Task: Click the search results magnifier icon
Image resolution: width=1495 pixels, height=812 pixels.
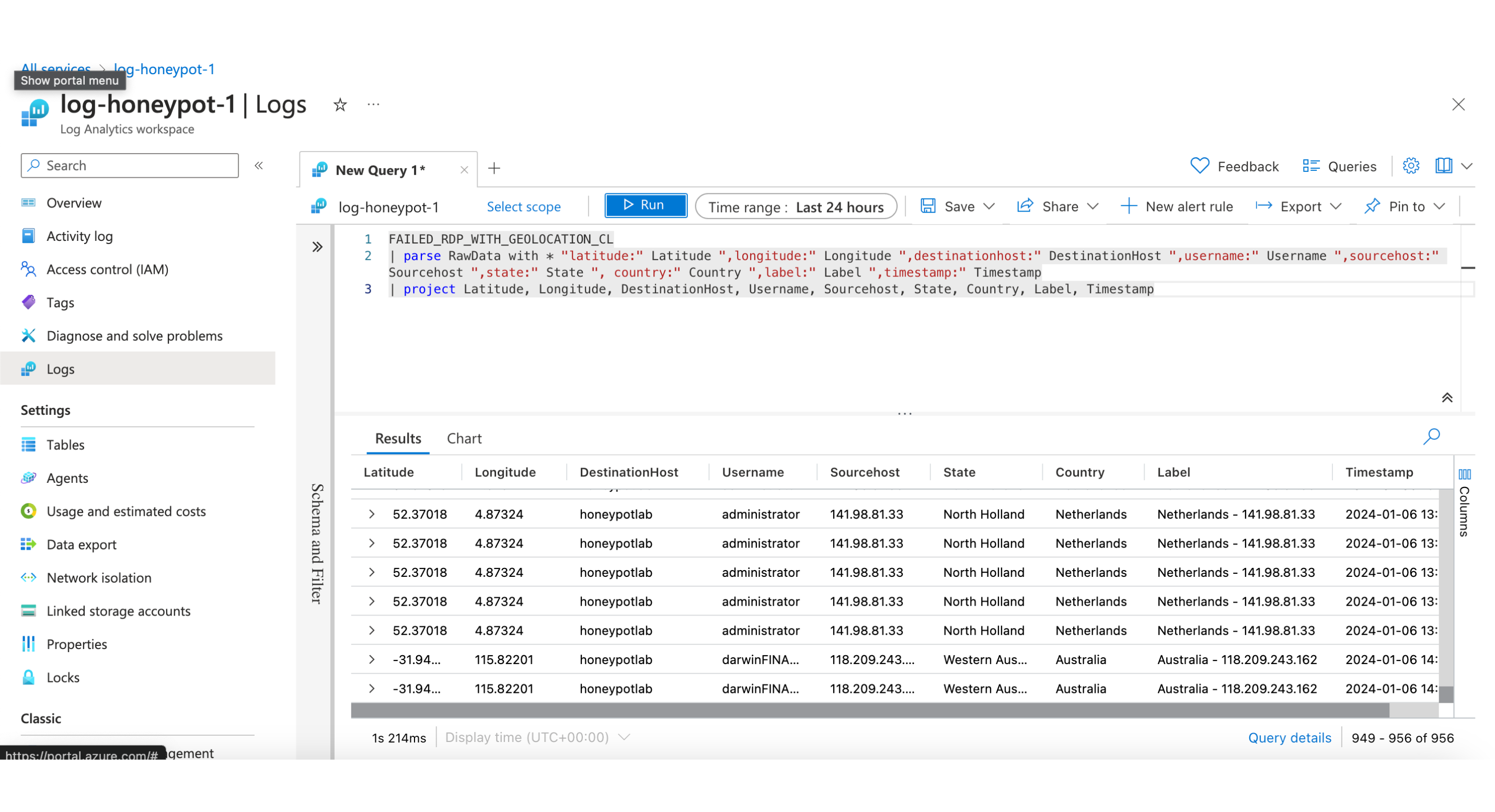Action: (x=1431, y=436)
